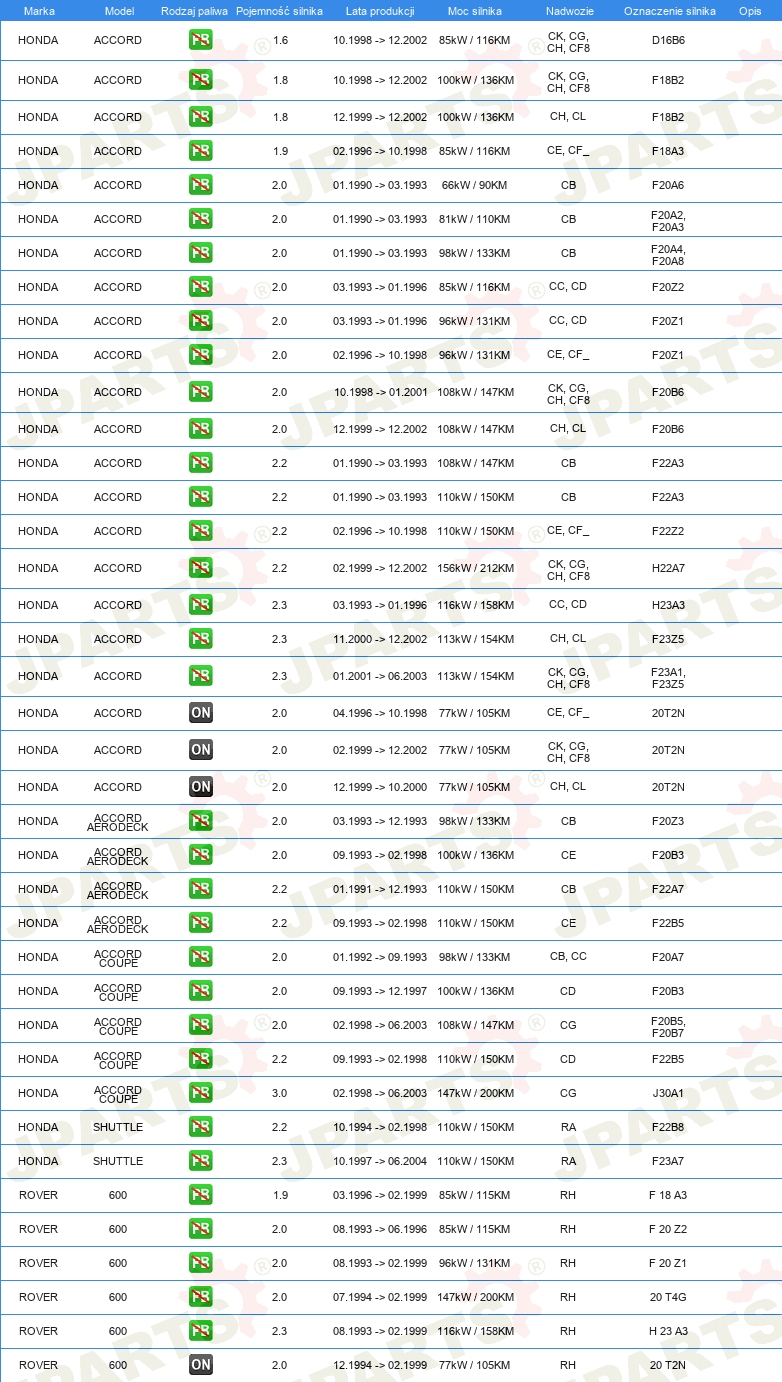Select the "Moc silnika" column header
Screen dimensions: 782x1382
pyautogui.click(x=475, y=11)
